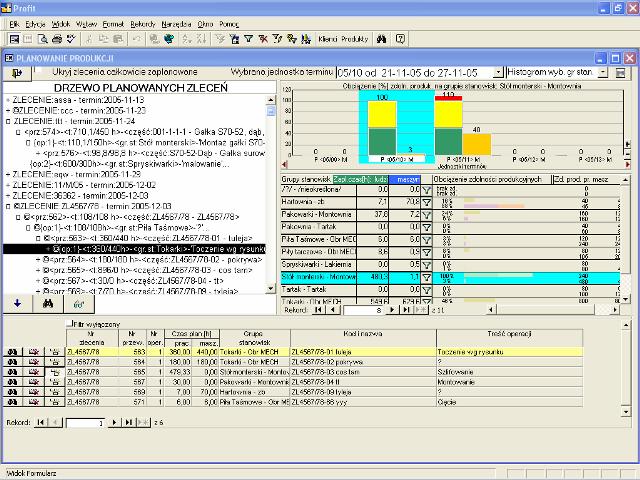Select cell 'ZL4567/78-04 tt'

tap(363, 382)
